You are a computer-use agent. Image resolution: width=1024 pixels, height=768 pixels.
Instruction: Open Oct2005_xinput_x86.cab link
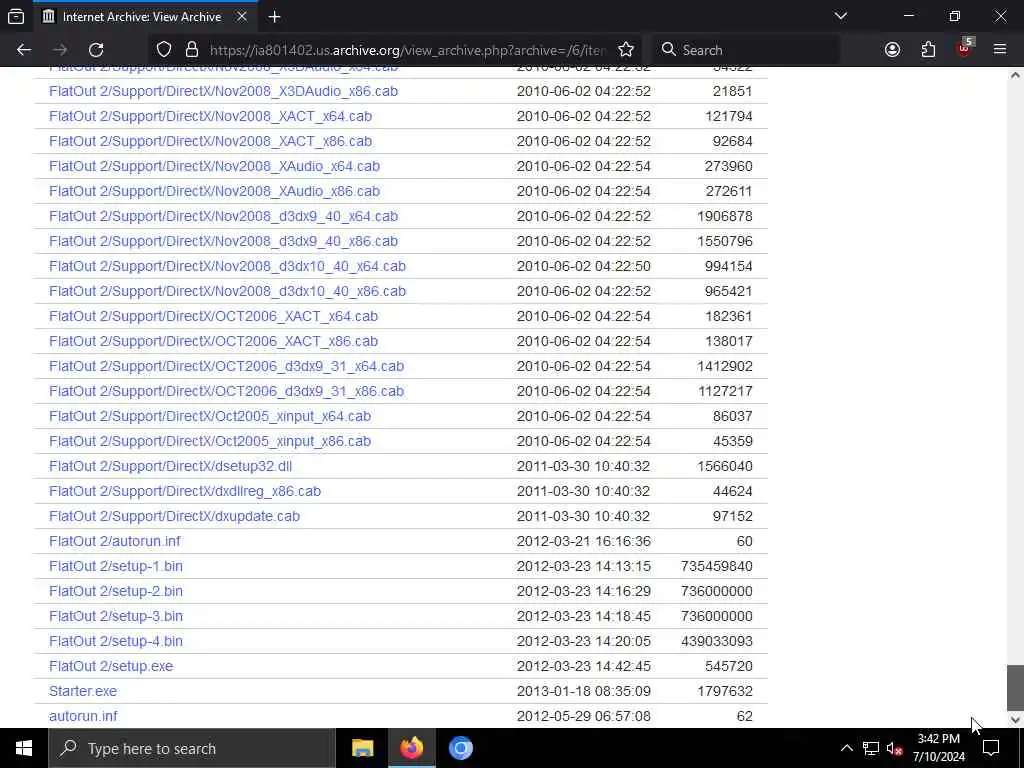pyautogui.click(x=210, y=441)
